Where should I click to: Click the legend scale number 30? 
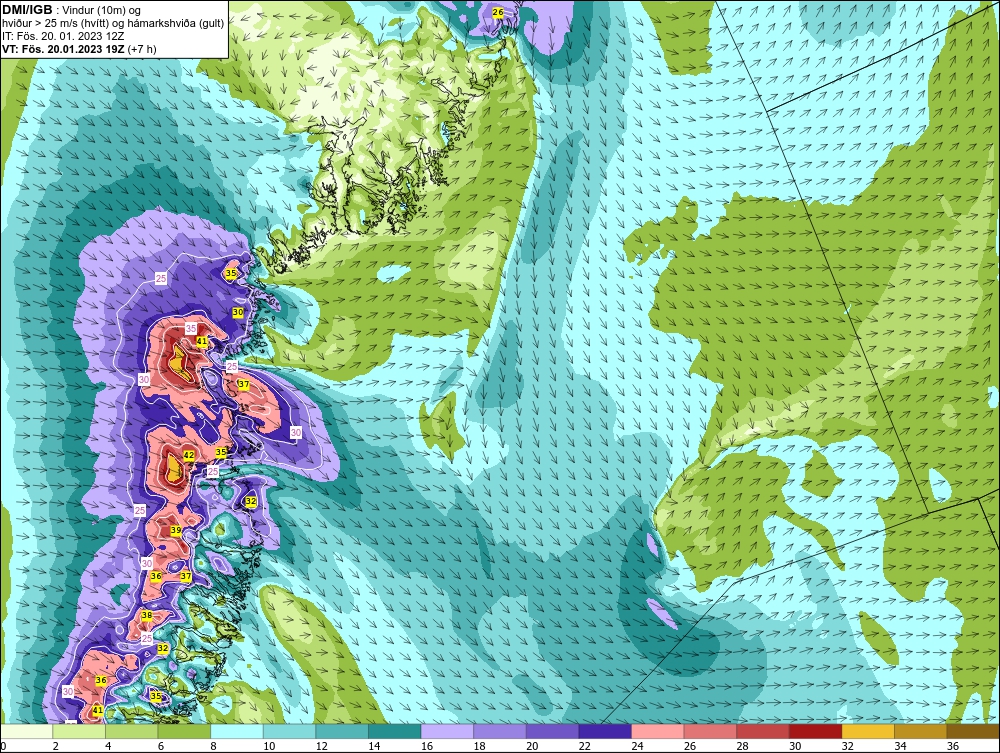point(795,746)
